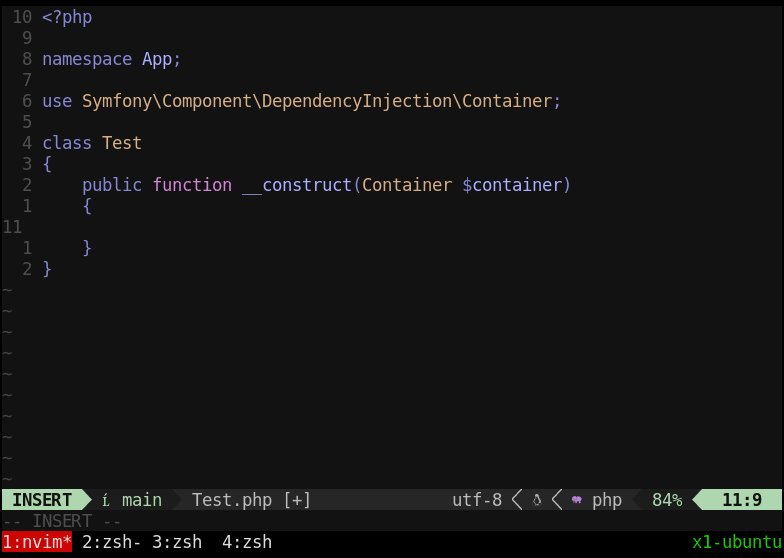Click the Linux penguin fileformat icon
The height and width of the screenshot is (558, 784).
[x=537, y=500]
